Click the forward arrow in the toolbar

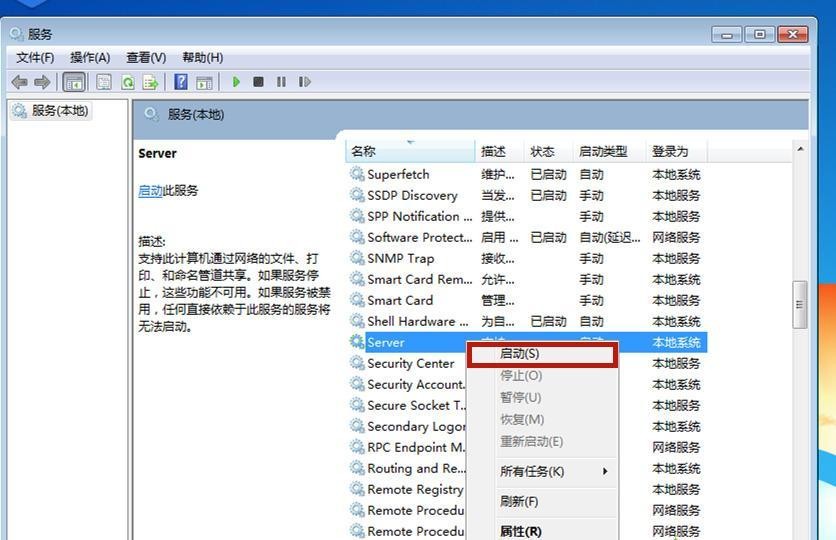tap(42, 82)
